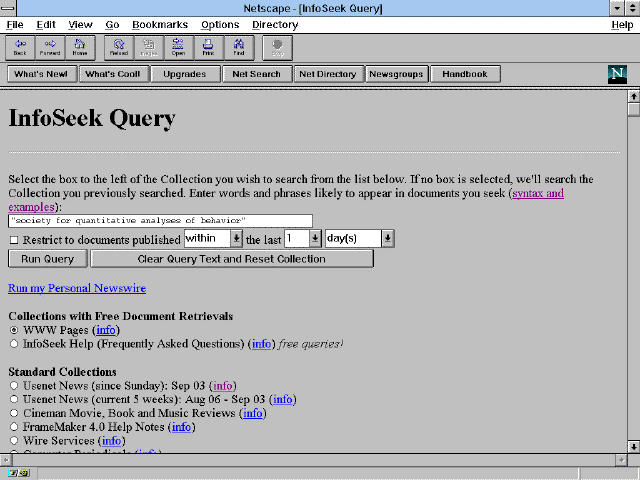This screenshot has width=640, height=480.
Task: Click the Find toolbar icon
Action: point(239,48)
